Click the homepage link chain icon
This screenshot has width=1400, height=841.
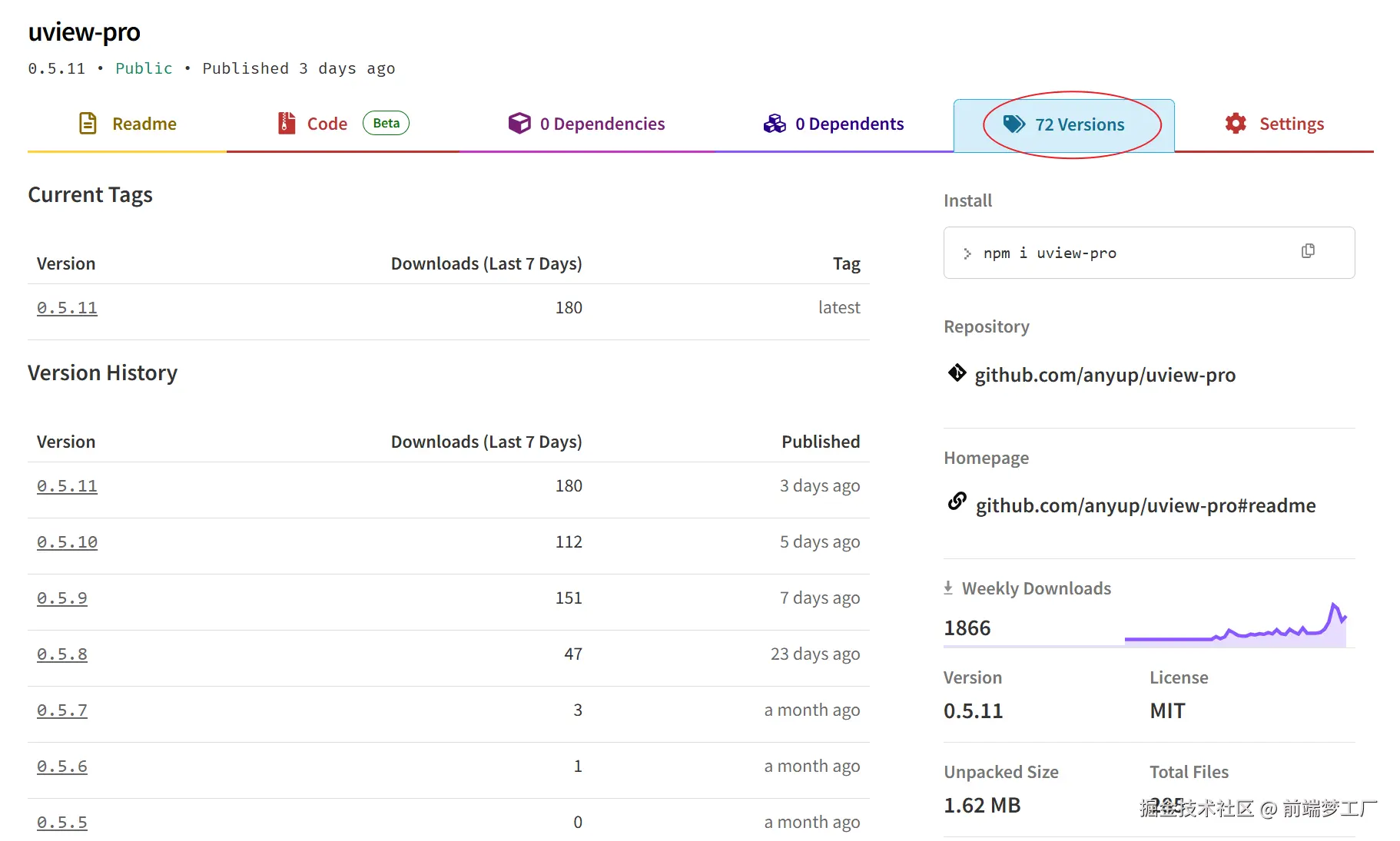(x=957, y=502)
